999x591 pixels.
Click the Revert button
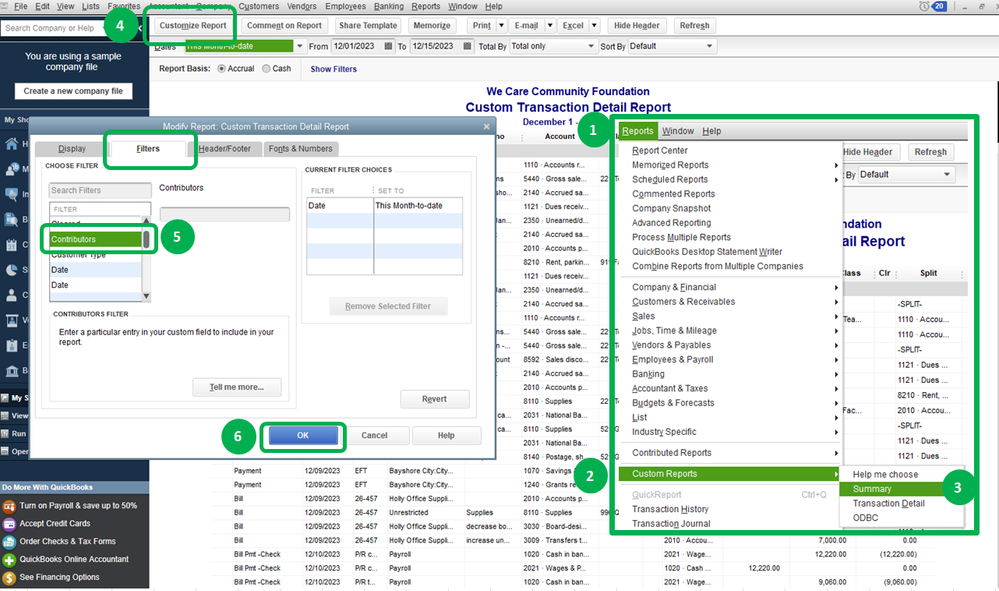tap(435, 399)
